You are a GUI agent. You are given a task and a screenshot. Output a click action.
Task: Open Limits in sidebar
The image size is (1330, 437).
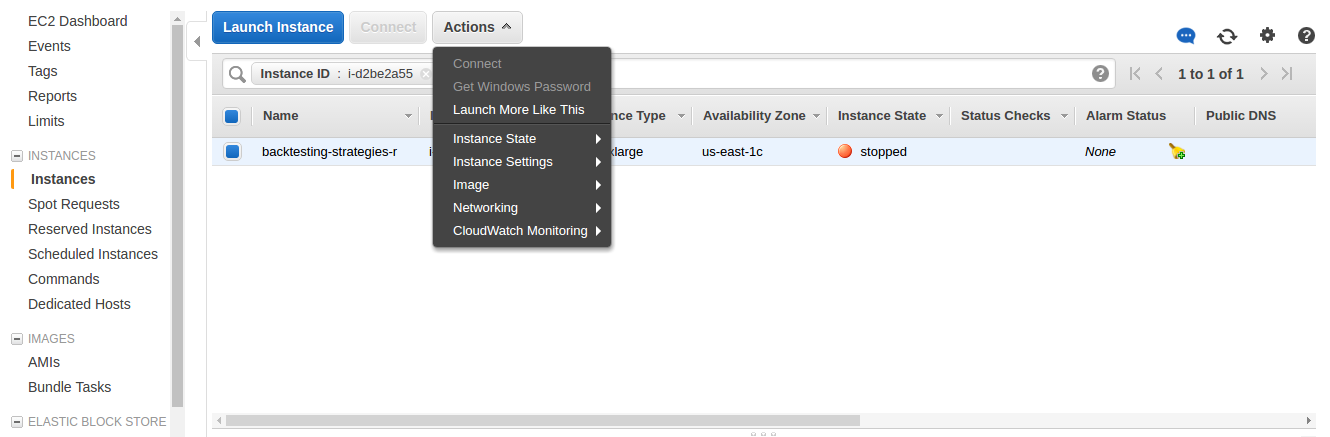46,121
